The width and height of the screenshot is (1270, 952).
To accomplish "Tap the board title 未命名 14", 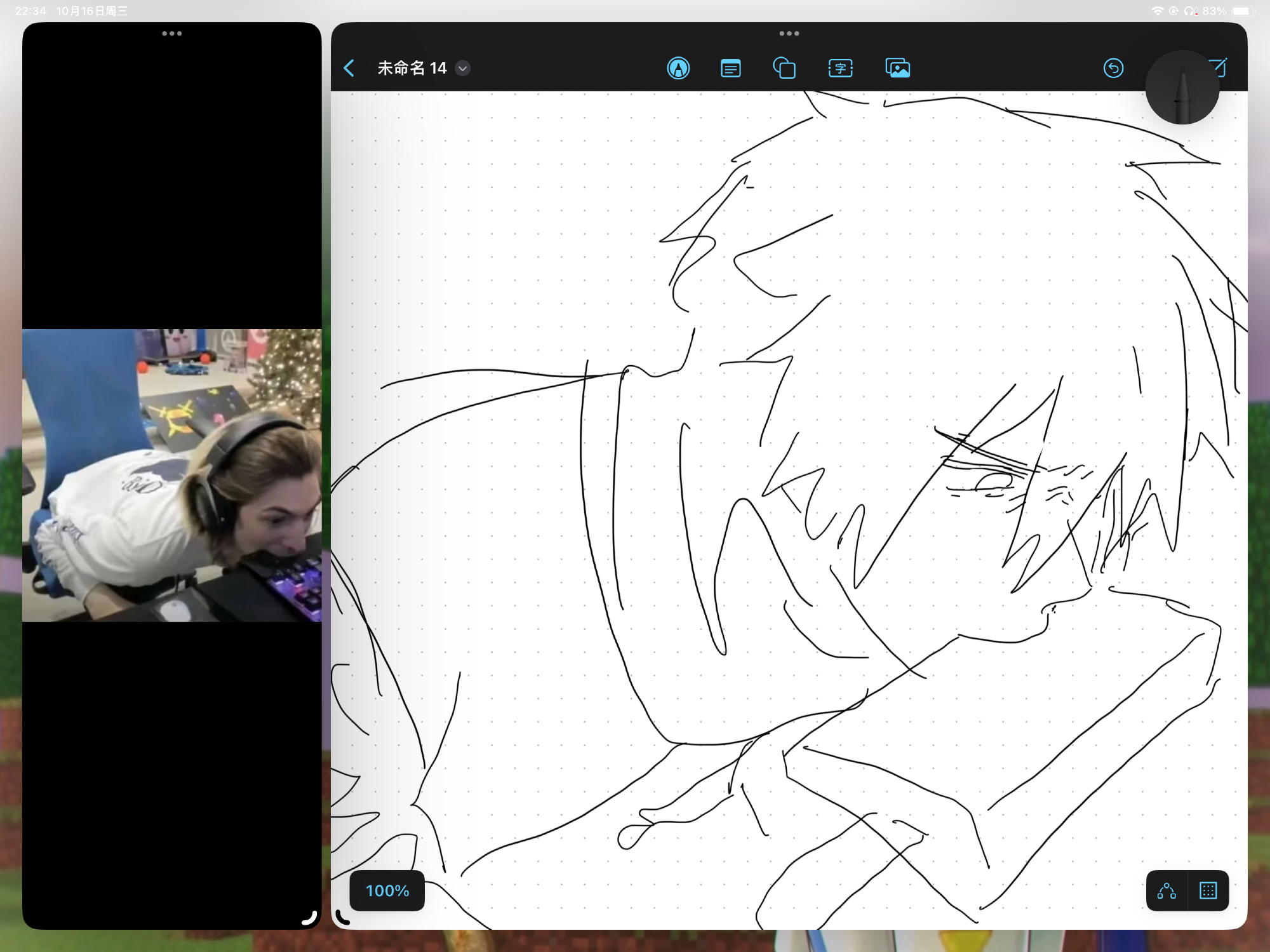I will point(411,68).
